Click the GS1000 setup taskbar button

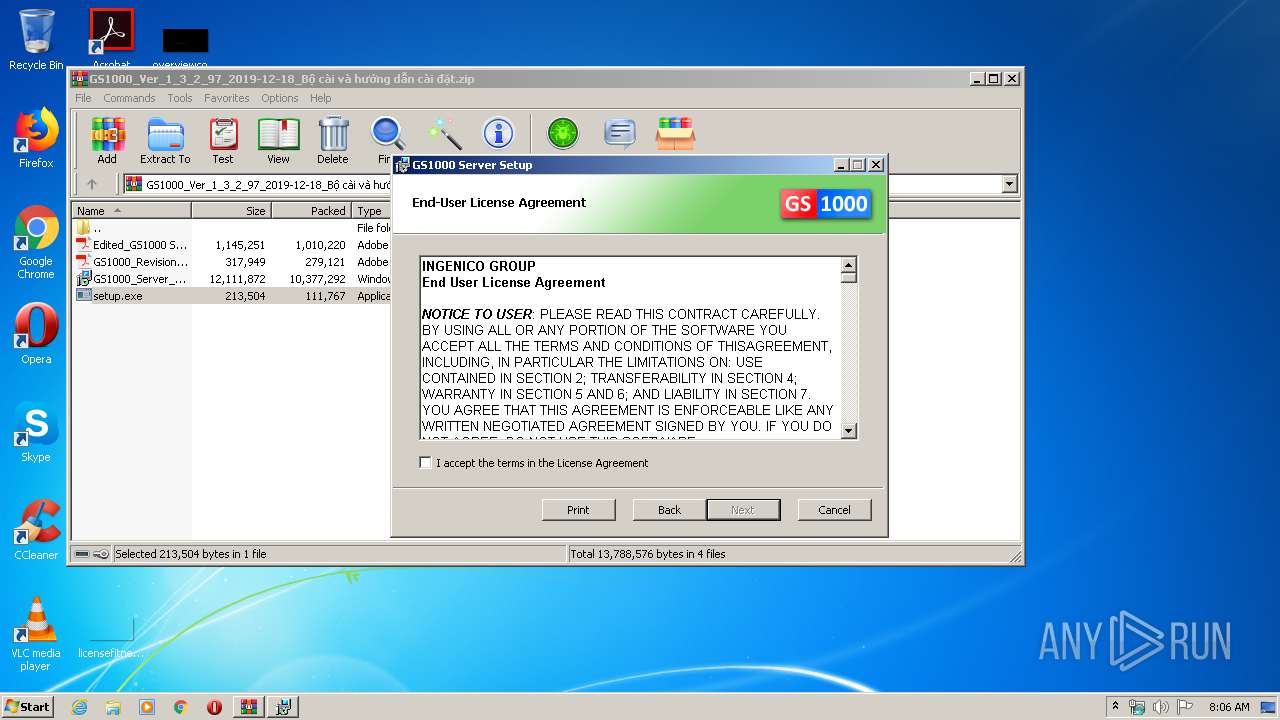click(x=283, y=707)
